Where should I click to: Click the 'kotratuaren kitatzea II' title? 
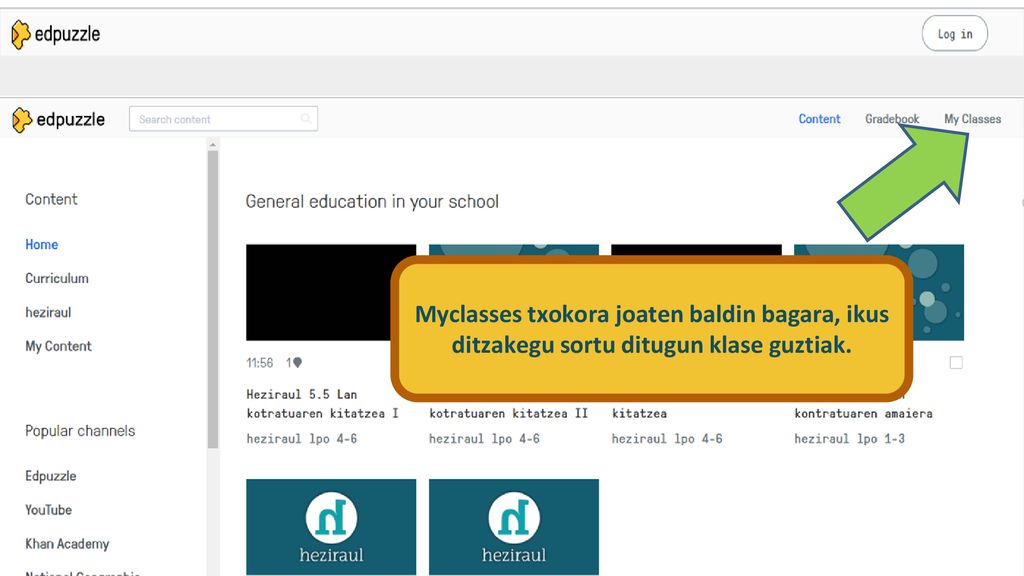(508, 413)
